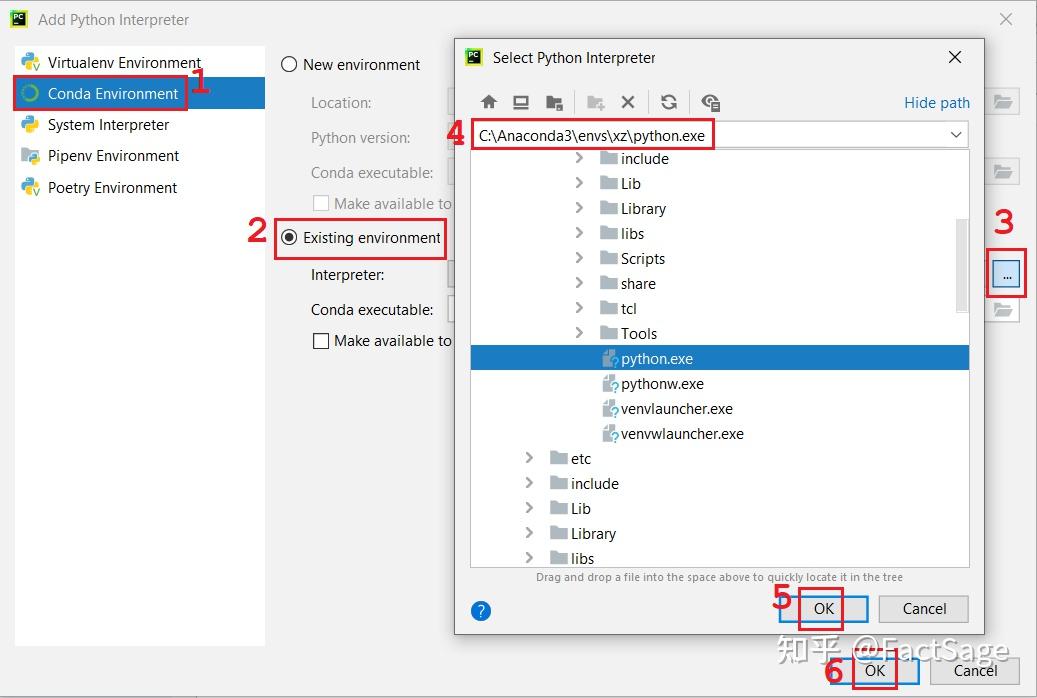
Task: Click folder icon next to disabled Conda executable
Action: [1003, 172]
